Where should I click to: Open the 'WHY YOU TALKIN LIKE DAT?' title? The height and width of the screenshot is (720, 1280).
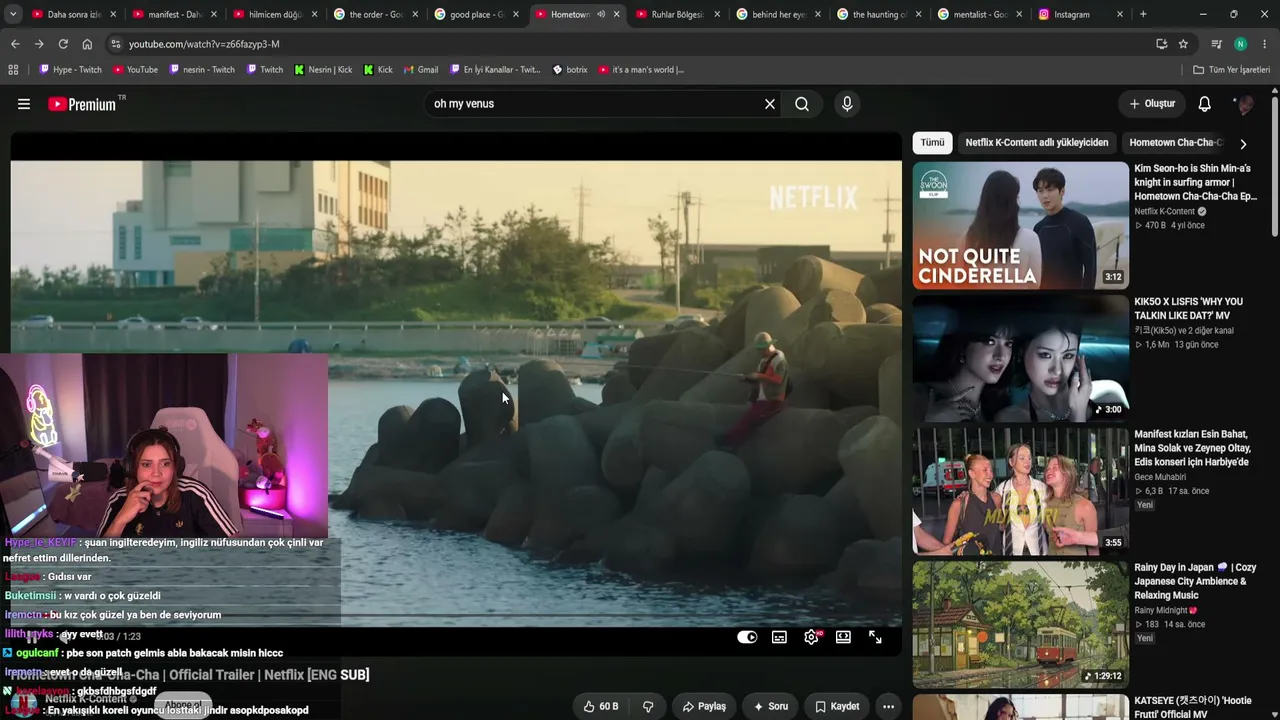pyautogui.click(x=1189, y=309)
